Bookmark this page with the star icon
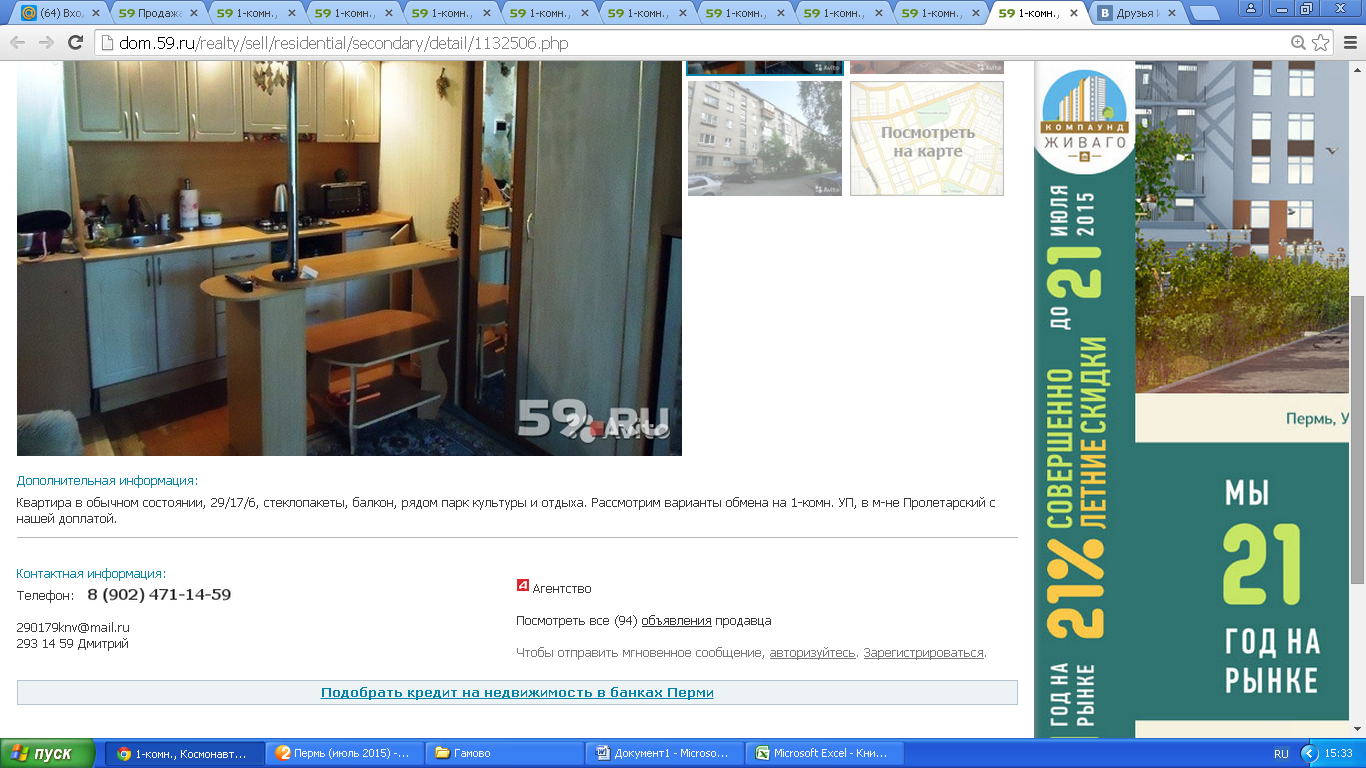The height and width of the screenshot is (768, 1366). [1321, 43]
